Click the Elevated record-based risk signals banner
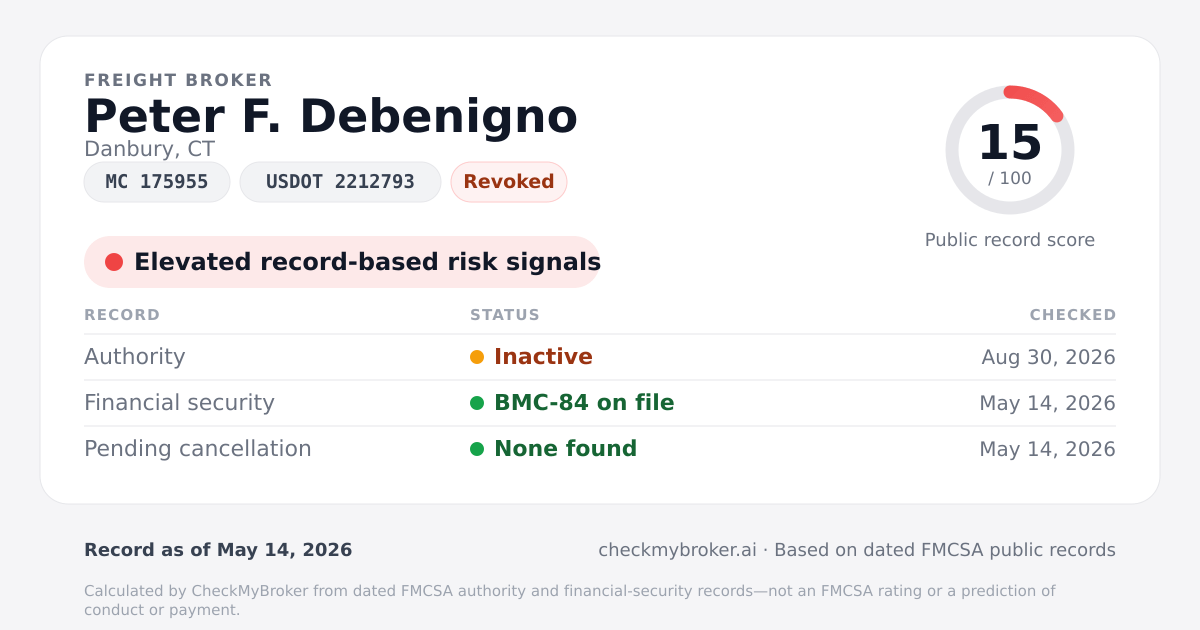 [342, 262]
